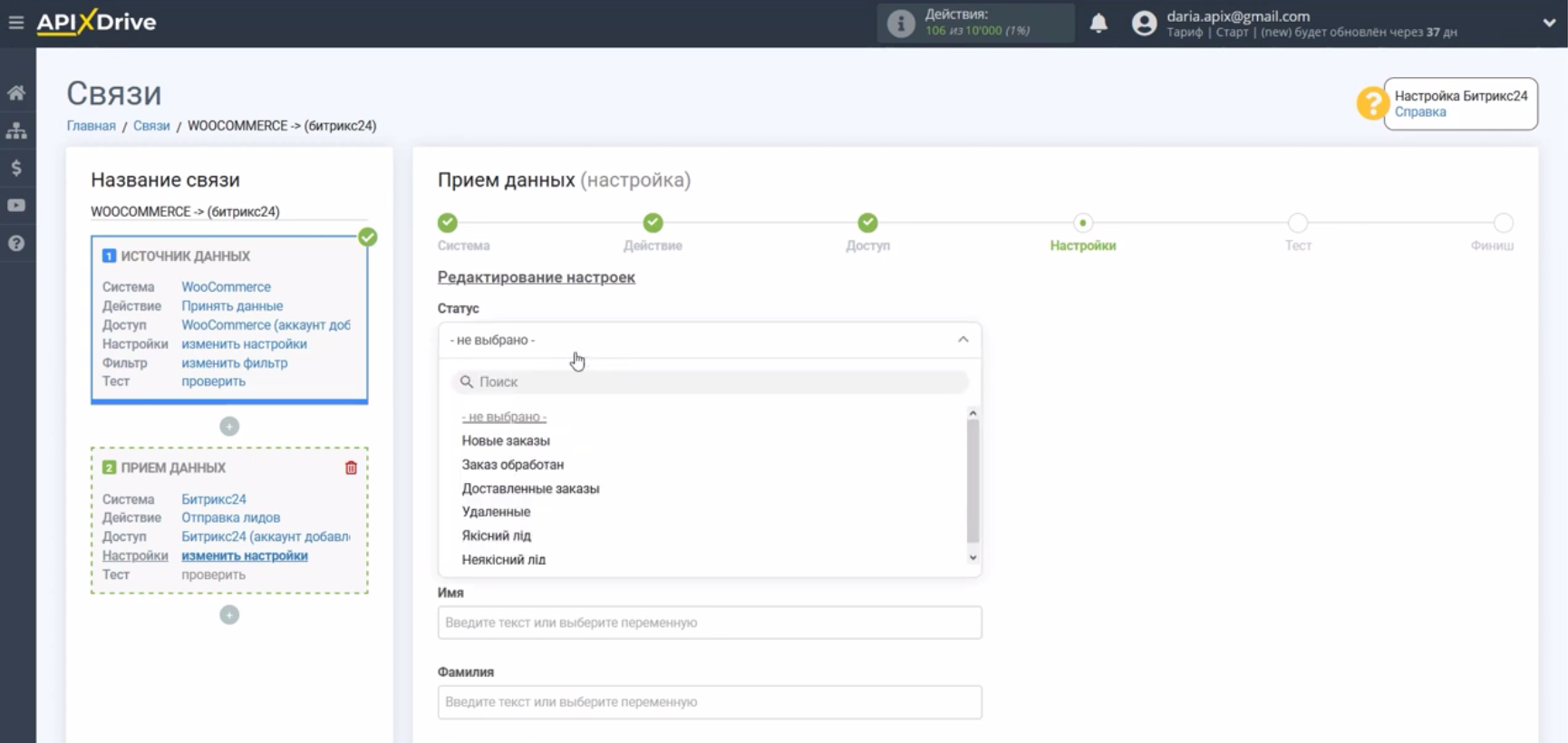Go to the Система step
This screenshot has width=1568, height=743.
[448, 223]
